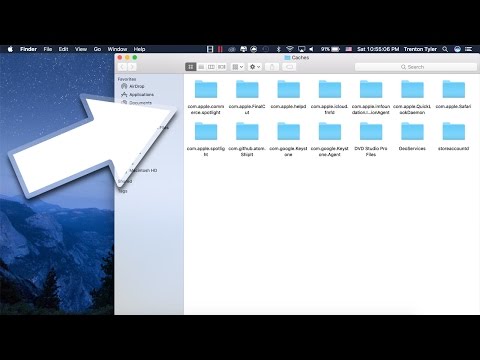Viewport: 480px width, 360px height.
Task: Select the com.google.Keystone folder
Action: point(288,139)
